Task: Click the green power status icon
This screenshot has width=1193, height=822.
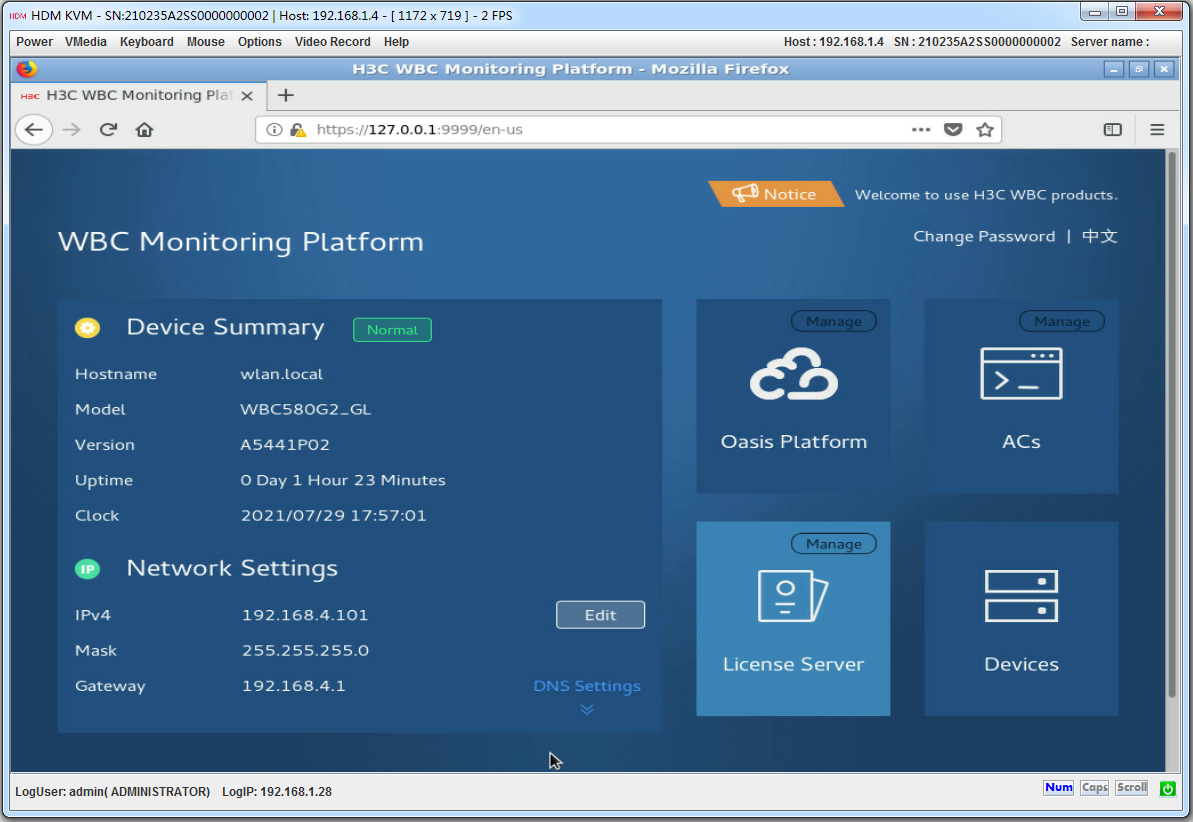Action: tap(1167, 789)
